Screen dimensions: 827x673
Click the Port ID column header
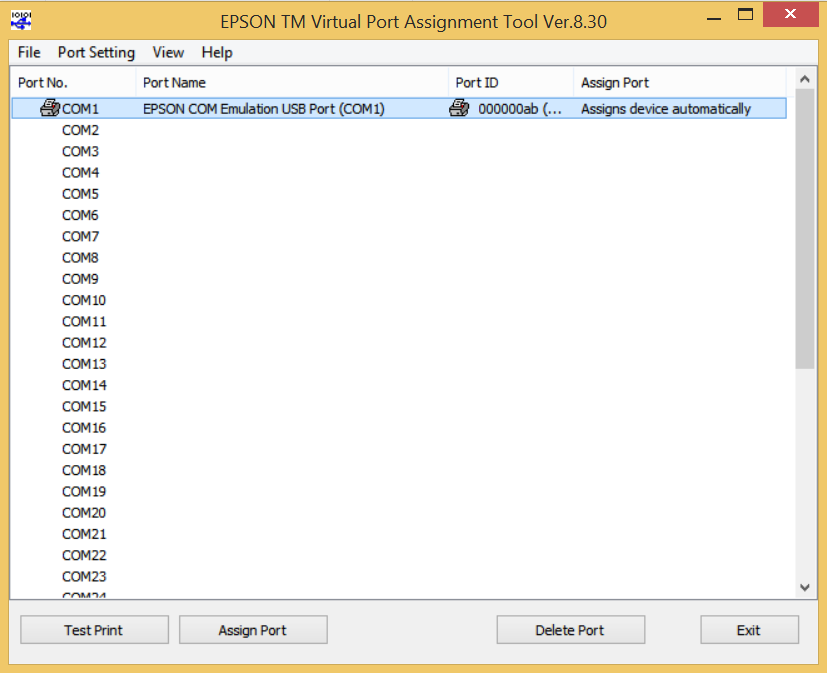pos(511,83)
